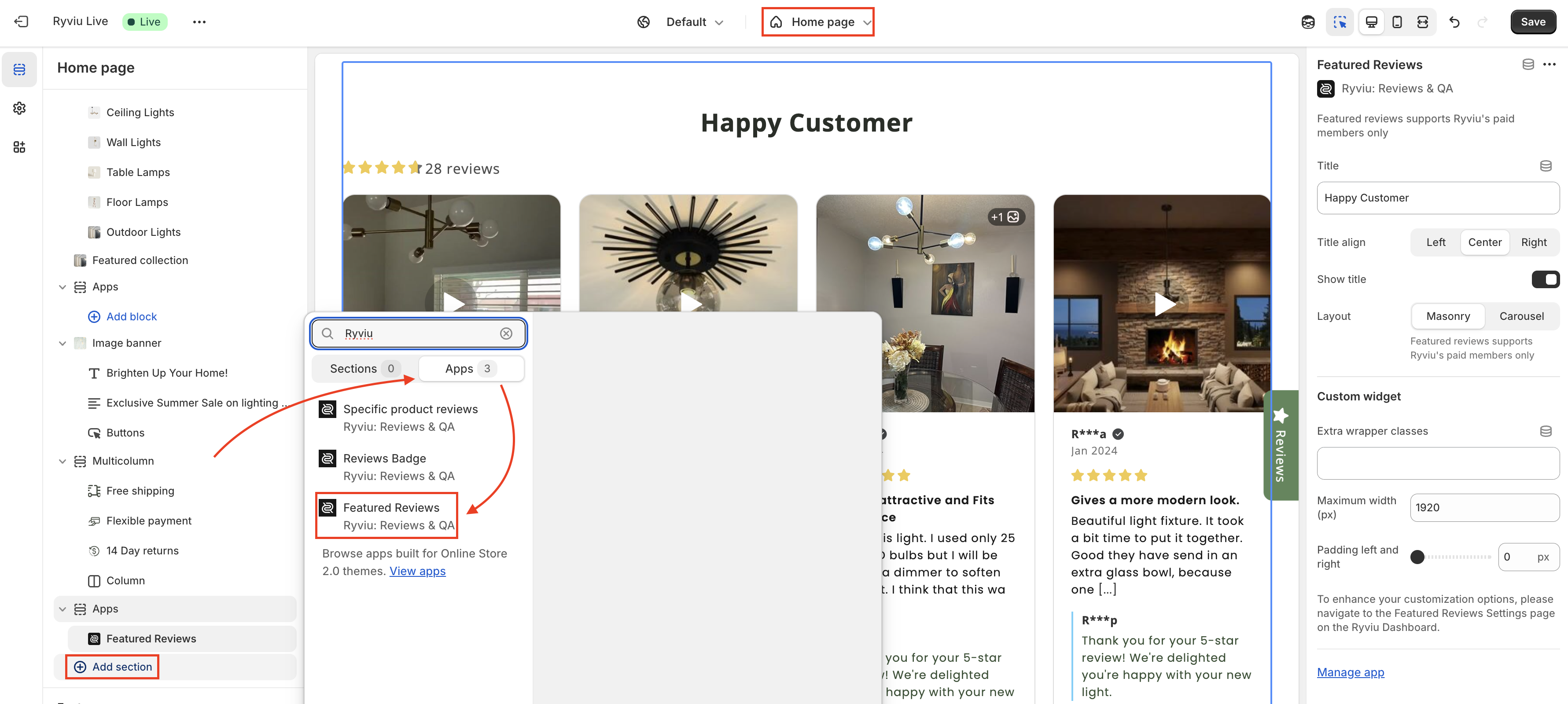Select Ceiling Lights in the sidebar
Image resolution: width=1568 pixels, height=704 pixels.
(140, 113)
